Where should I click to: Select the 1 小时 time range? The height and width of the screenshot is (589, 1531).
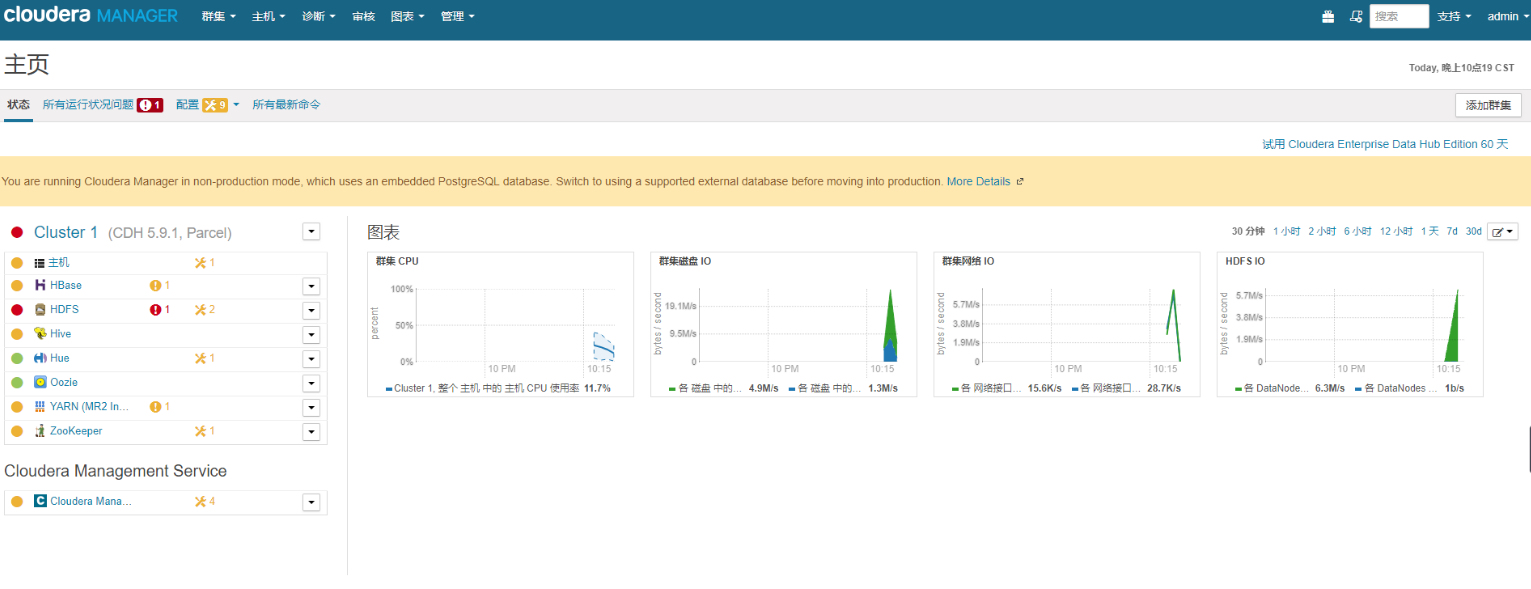pos(1286,231)
